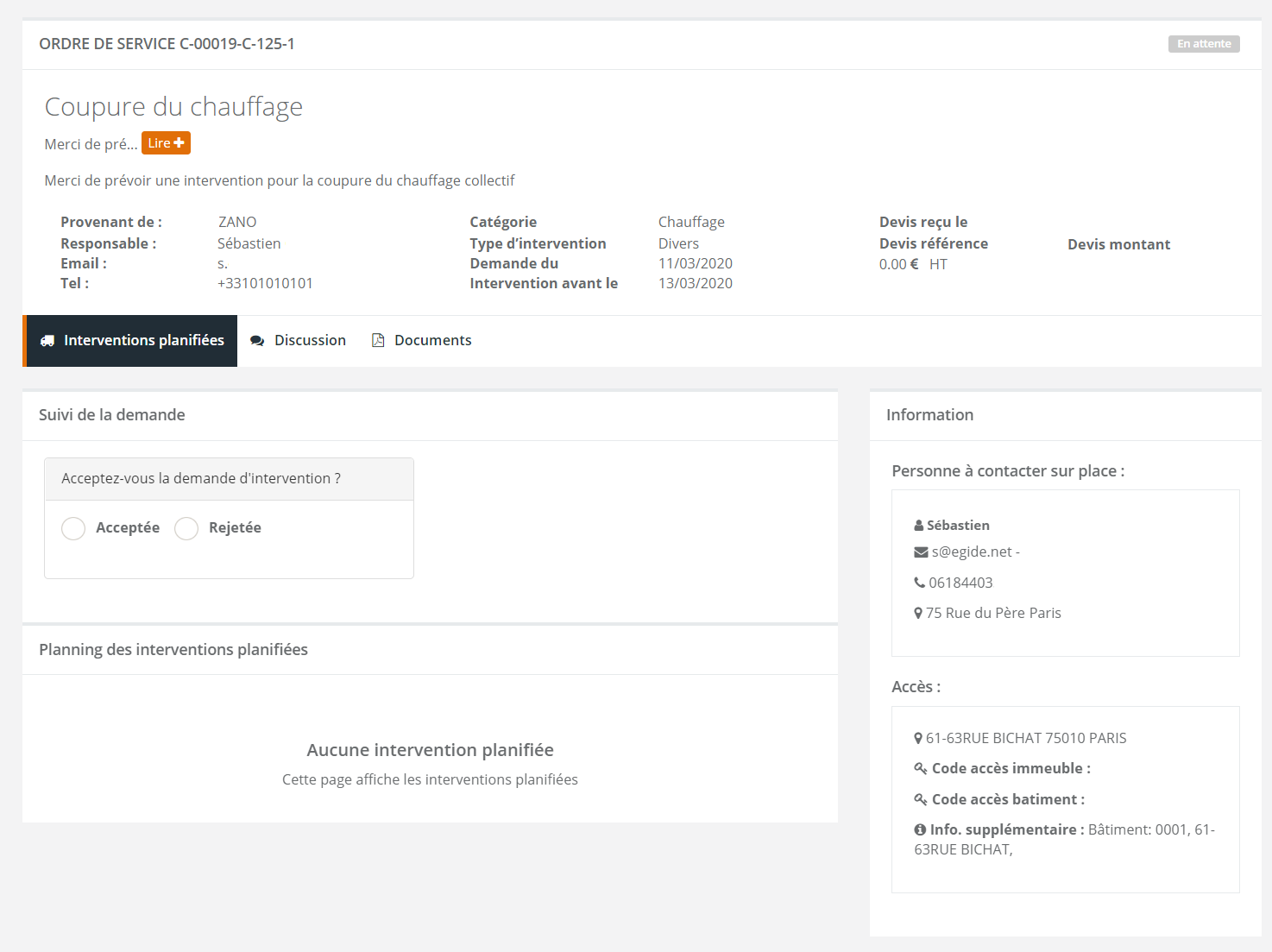Click the map pin by 75 Rue du Père
1272x952 pixels.
(918, 613)
